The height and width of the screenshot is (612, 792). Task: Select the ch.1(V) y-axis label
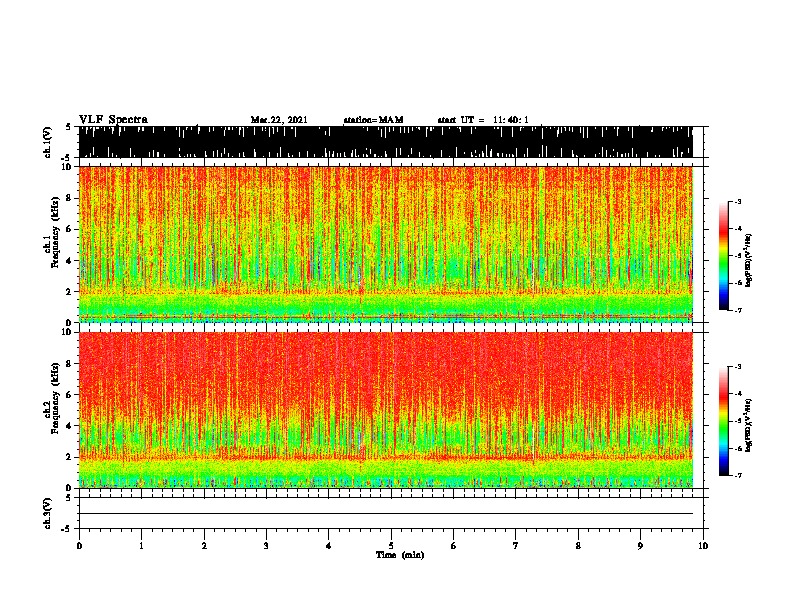coord(48,142)
